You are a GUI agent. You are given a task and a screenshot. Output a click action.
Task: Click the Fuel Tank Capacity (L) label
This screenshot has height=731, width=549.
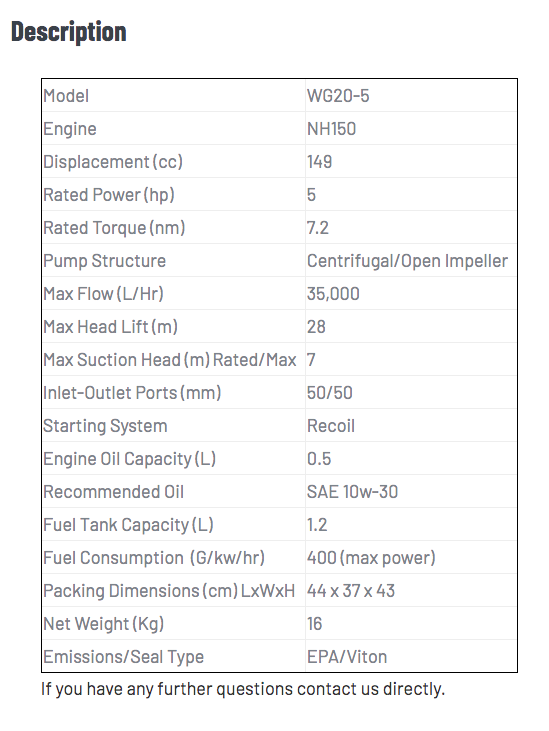128,525
